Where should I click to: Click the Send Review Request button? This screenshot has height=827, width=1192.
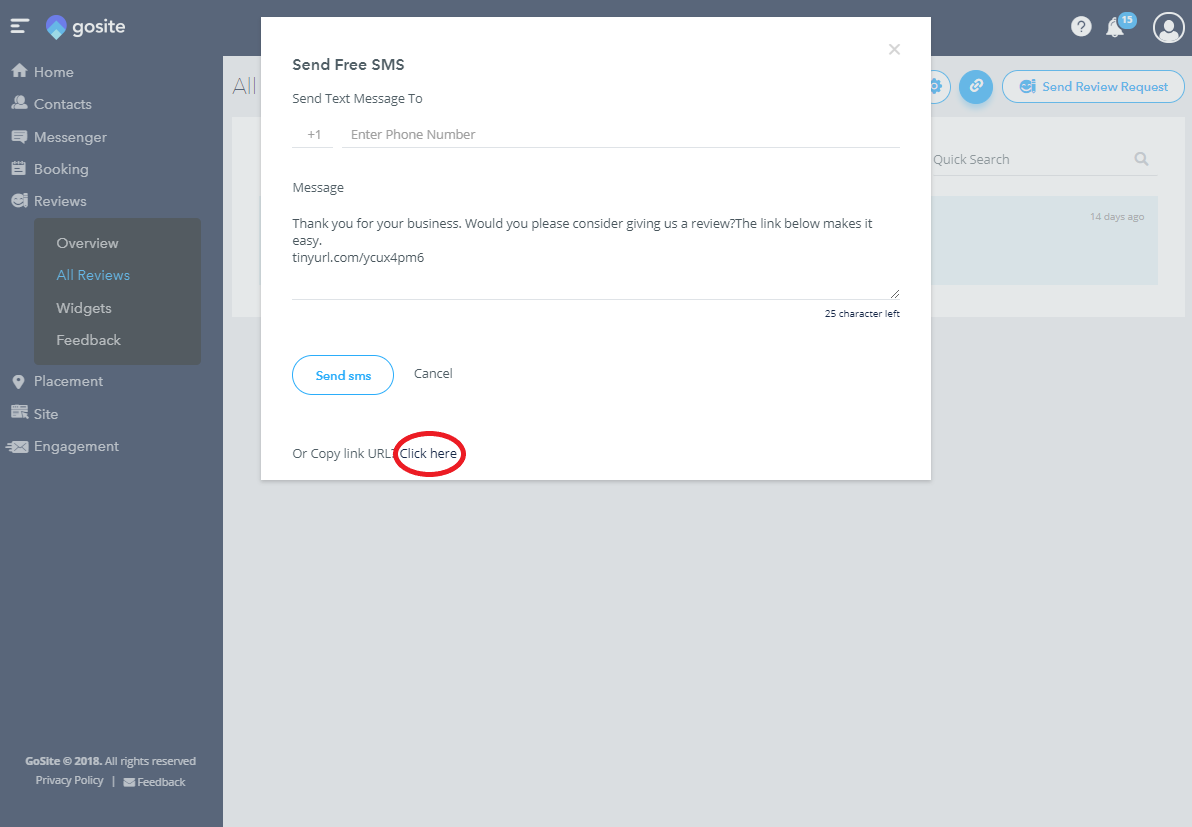1093,87
